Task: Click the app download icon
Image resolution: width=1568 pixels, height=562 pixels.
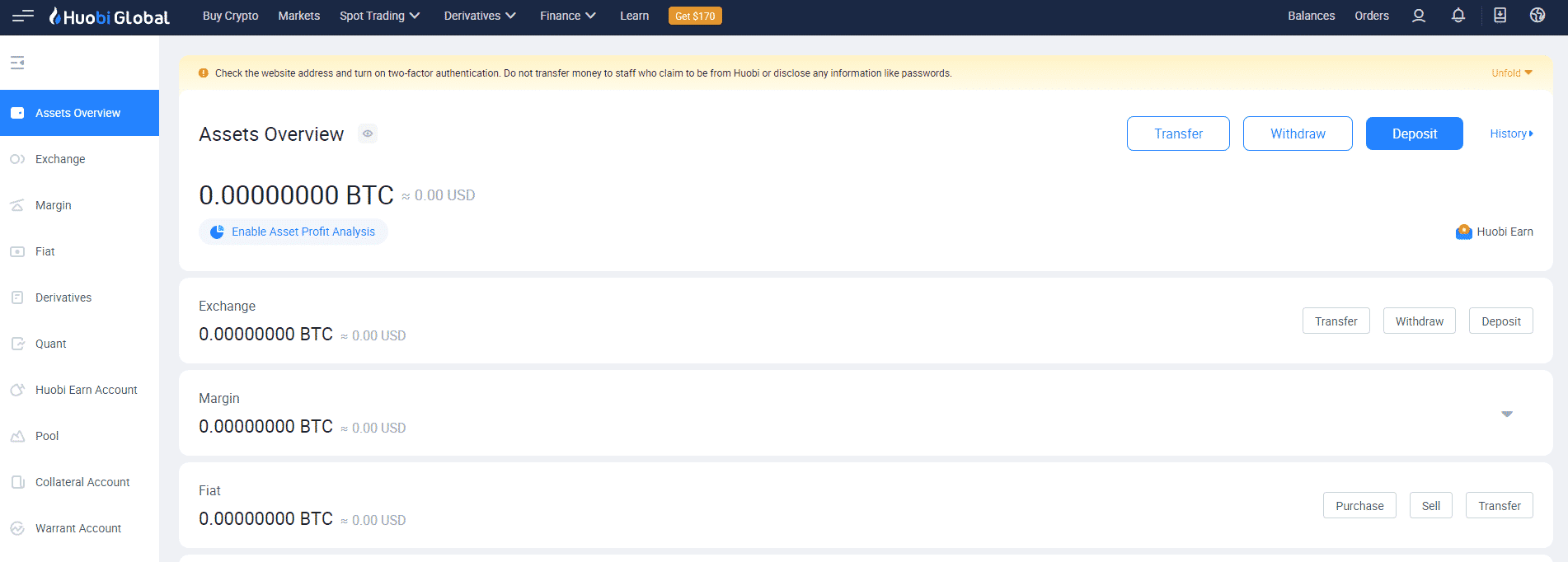Action: (x=1500, y=16)
